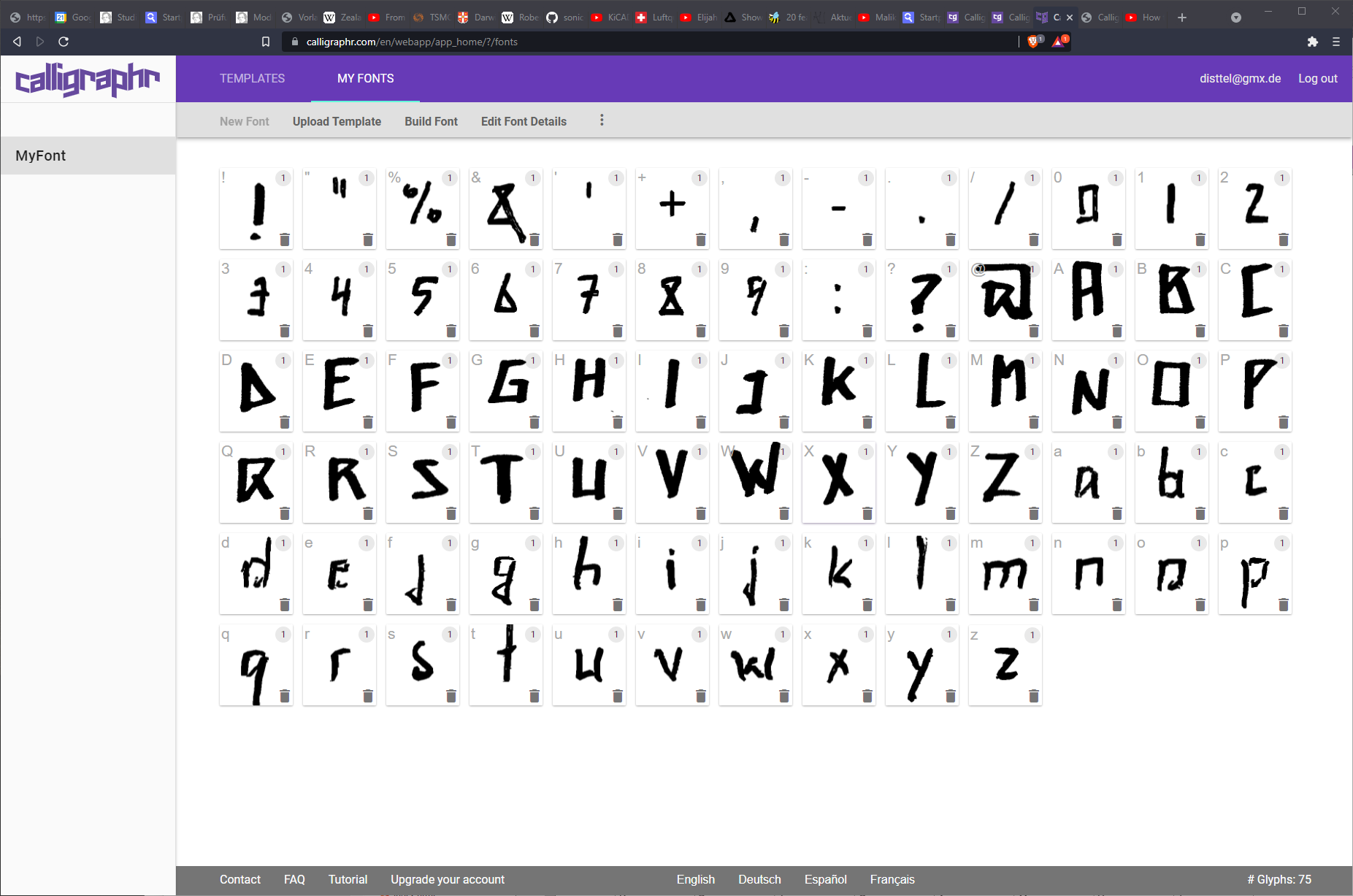Screen dimensions: 1353x896
Task: Open the three-dot more options menu
Action: point(602,120)
